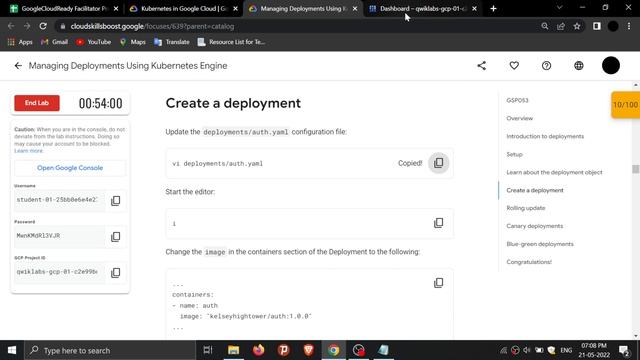Open Task View on the taskbar

208,350
